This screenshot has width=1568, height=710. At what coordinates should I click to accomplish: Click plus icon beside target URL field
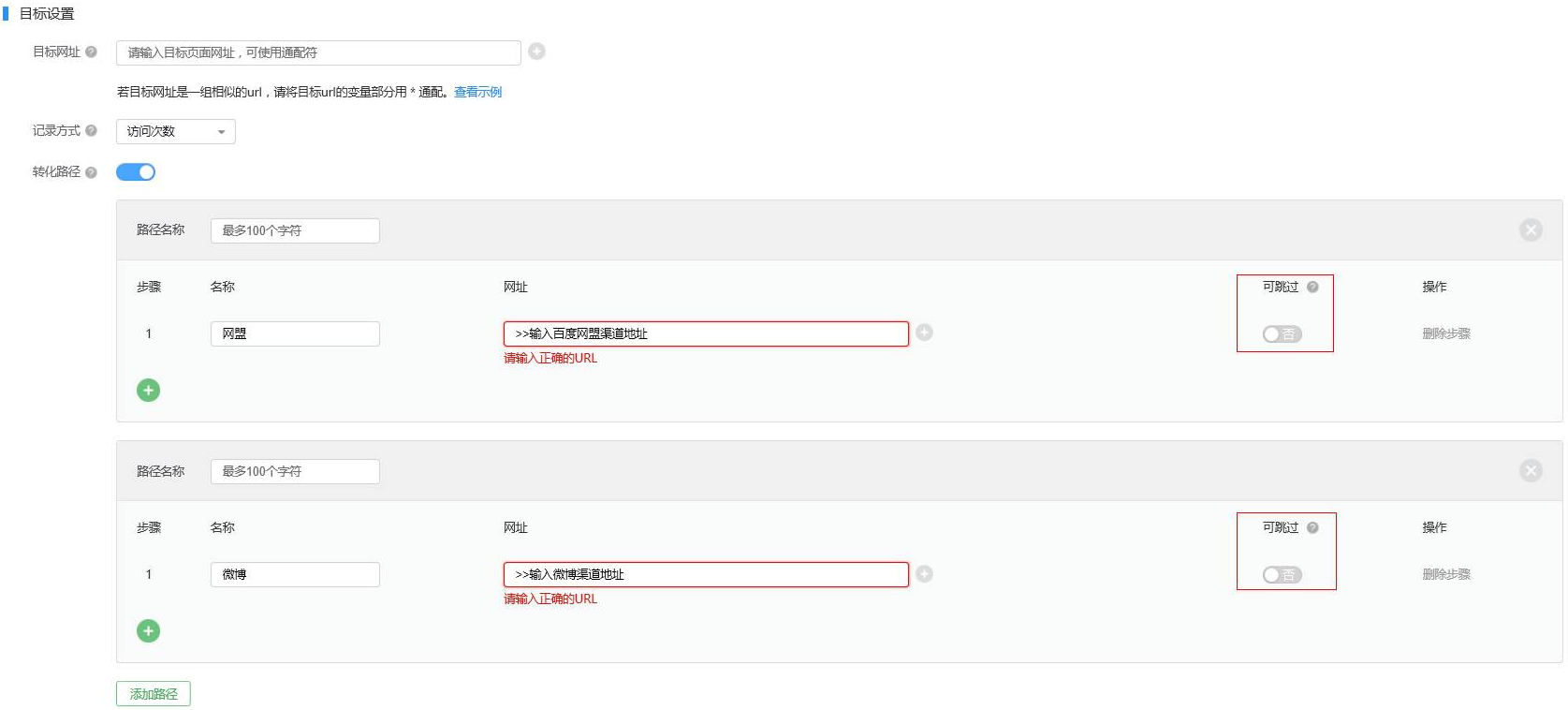click(x=536, y=52)
